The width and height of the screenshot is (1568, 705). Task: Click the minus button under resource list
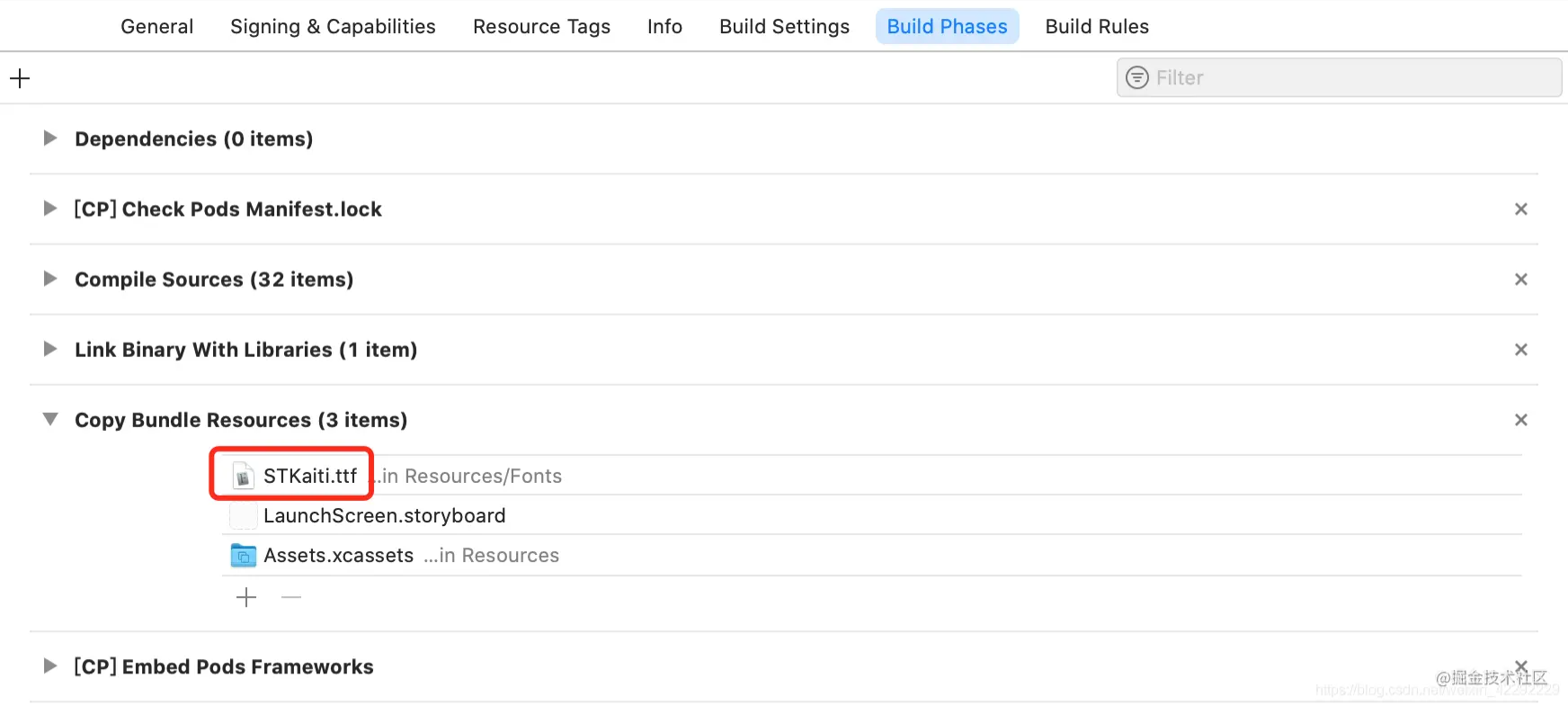coord(291,598)
